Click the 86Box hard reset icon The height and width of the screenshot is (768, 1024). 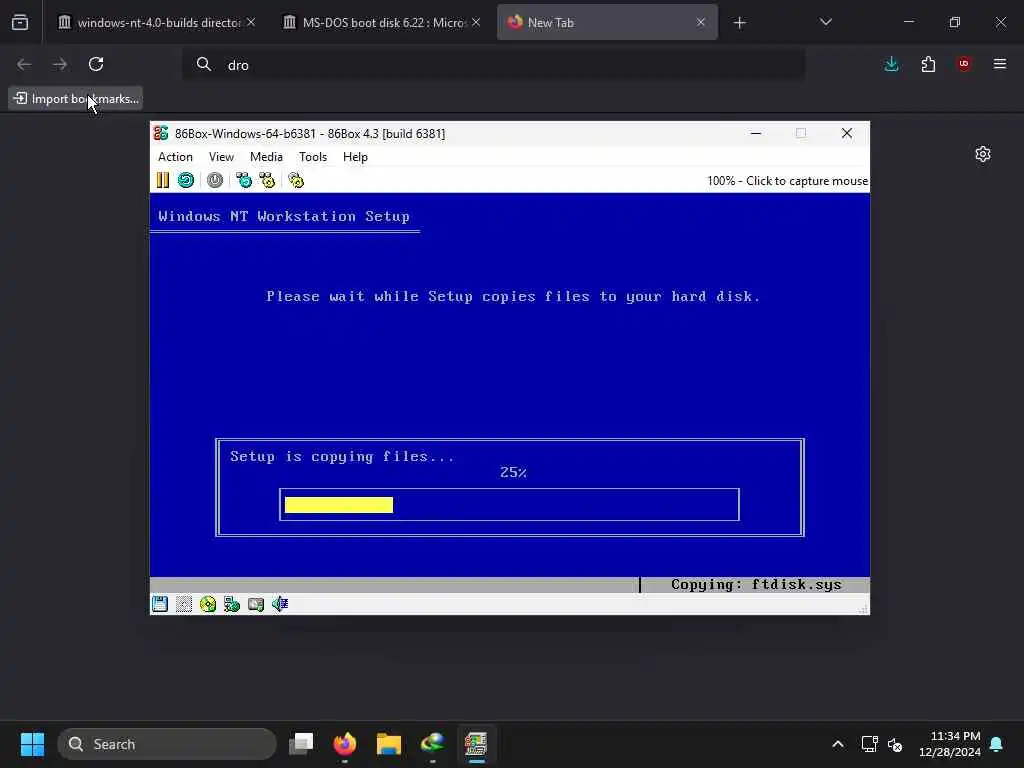[186, 180]
